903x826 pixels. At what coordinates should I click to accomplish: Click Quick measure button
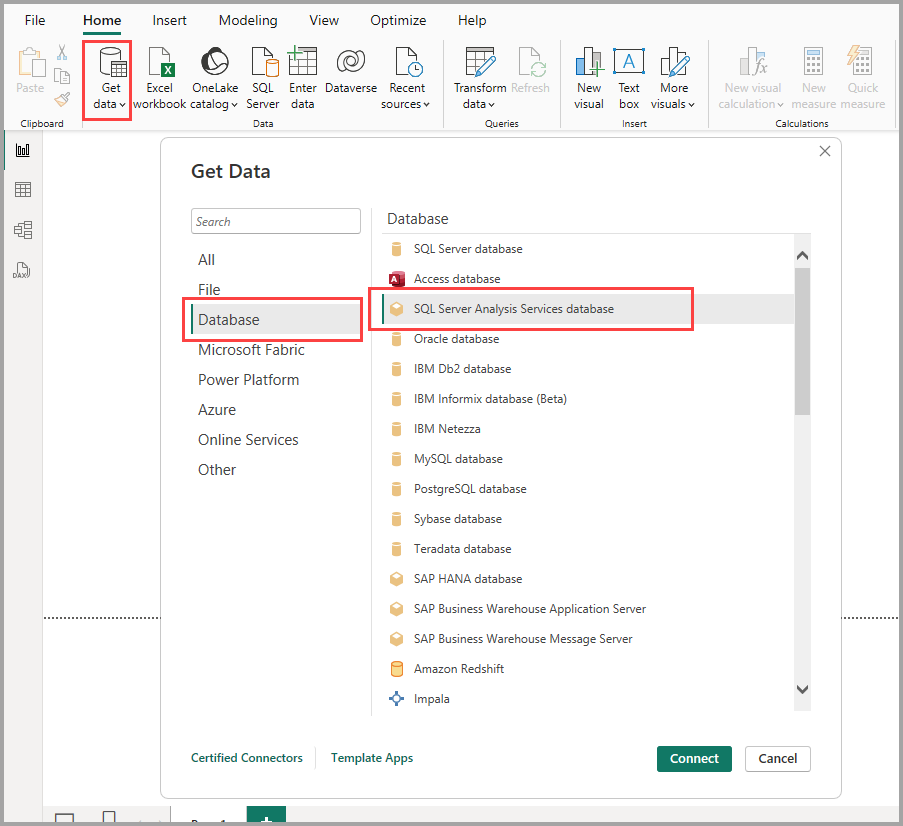[862, 79]
